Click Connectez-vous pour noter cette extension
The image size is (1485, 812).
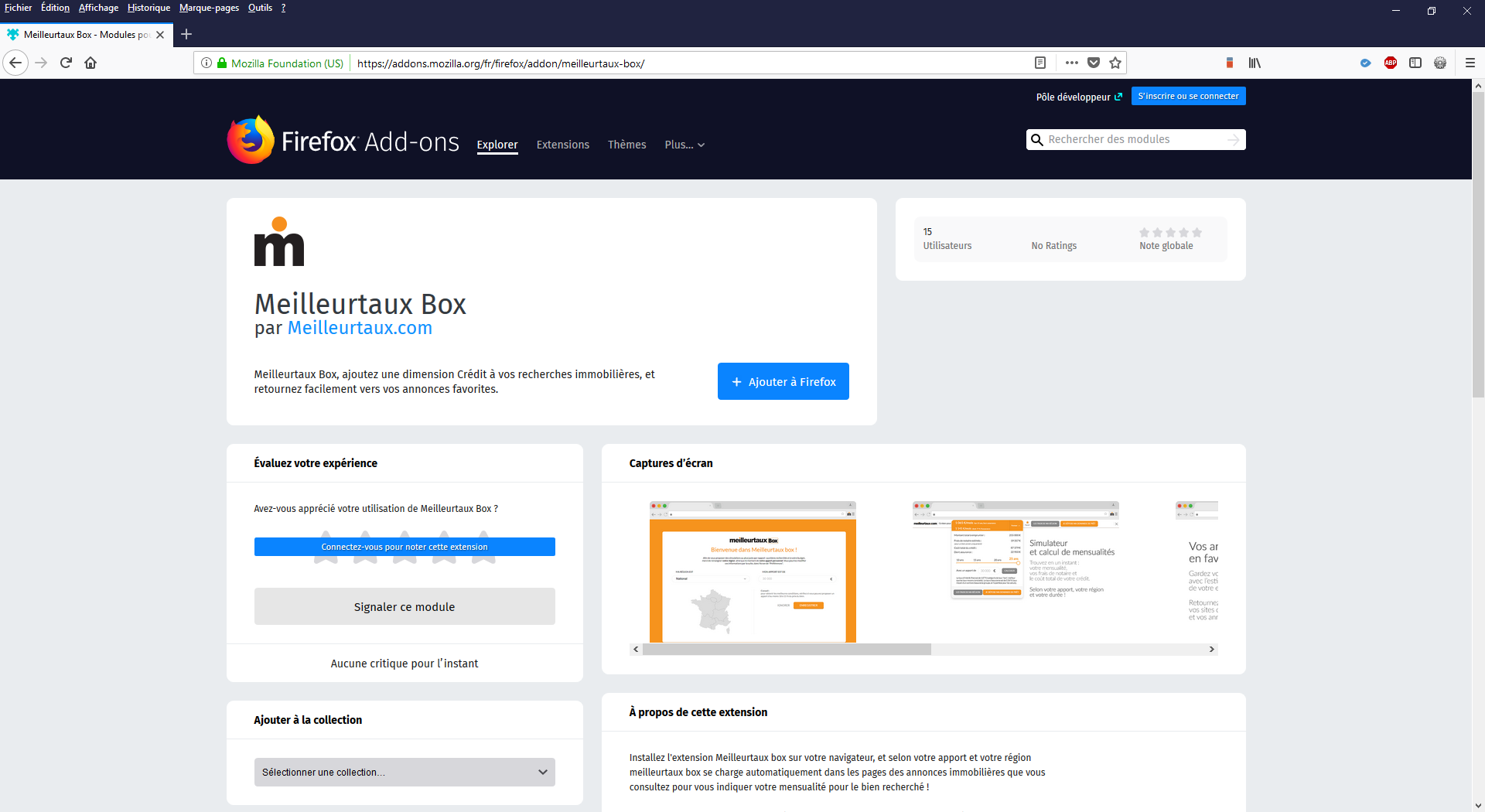click(405, 547)
